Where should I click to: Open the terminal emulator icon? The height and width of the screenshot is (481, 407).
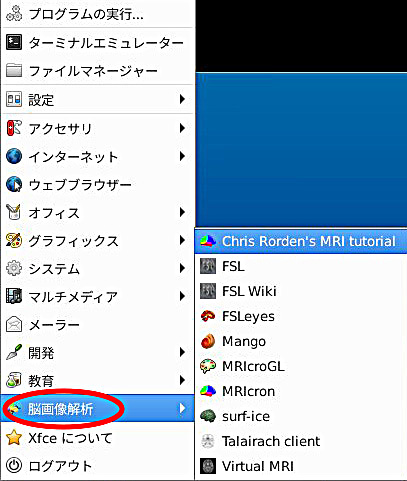coord(14,42)
